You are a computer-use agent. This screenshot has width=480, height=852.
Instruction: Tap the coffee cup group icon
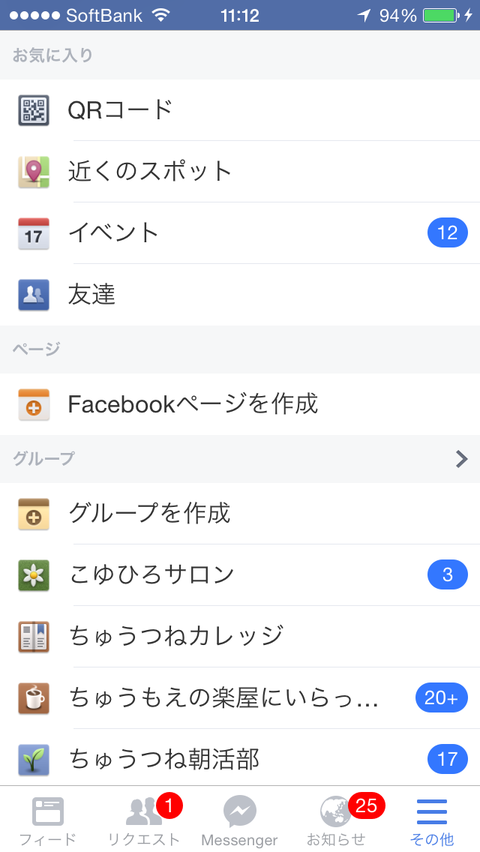(34, 698)
